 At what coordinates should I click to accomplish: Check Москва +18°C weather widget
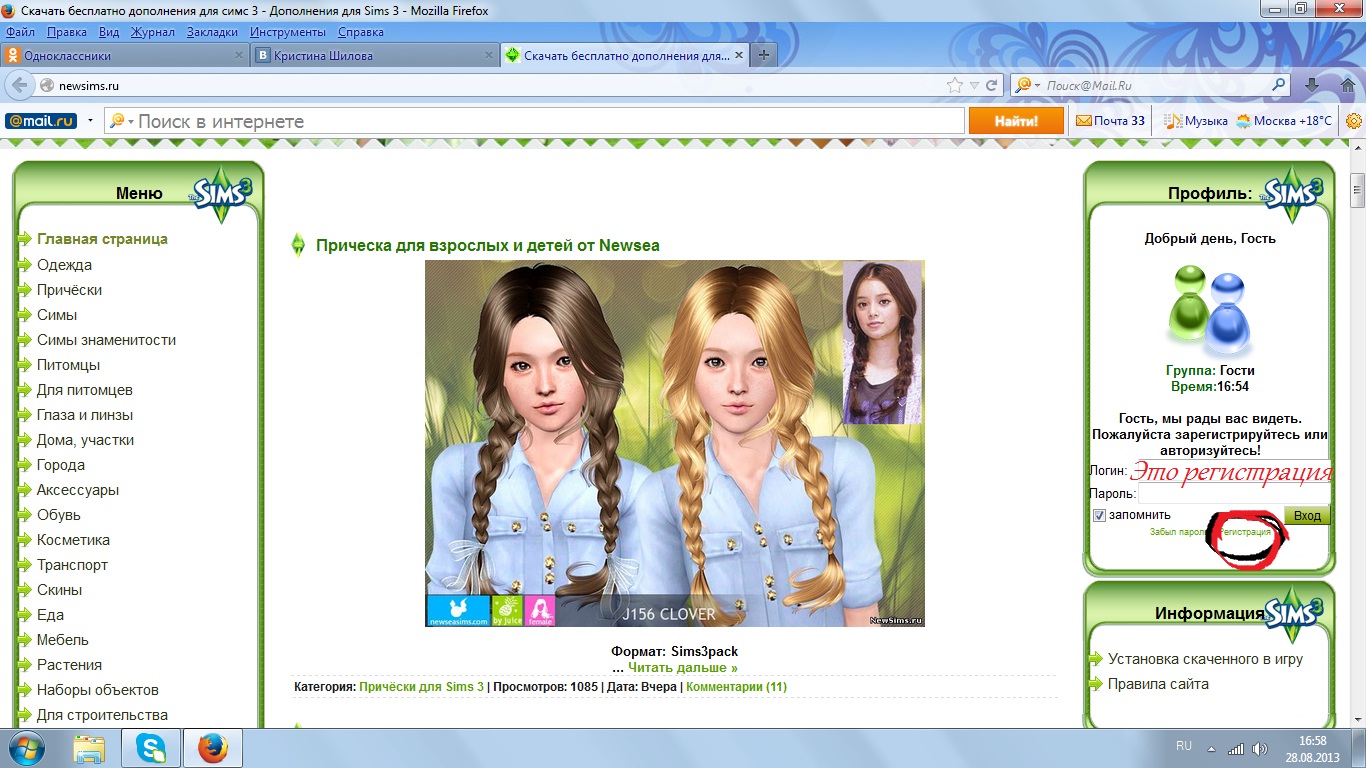pos(1285,121)
